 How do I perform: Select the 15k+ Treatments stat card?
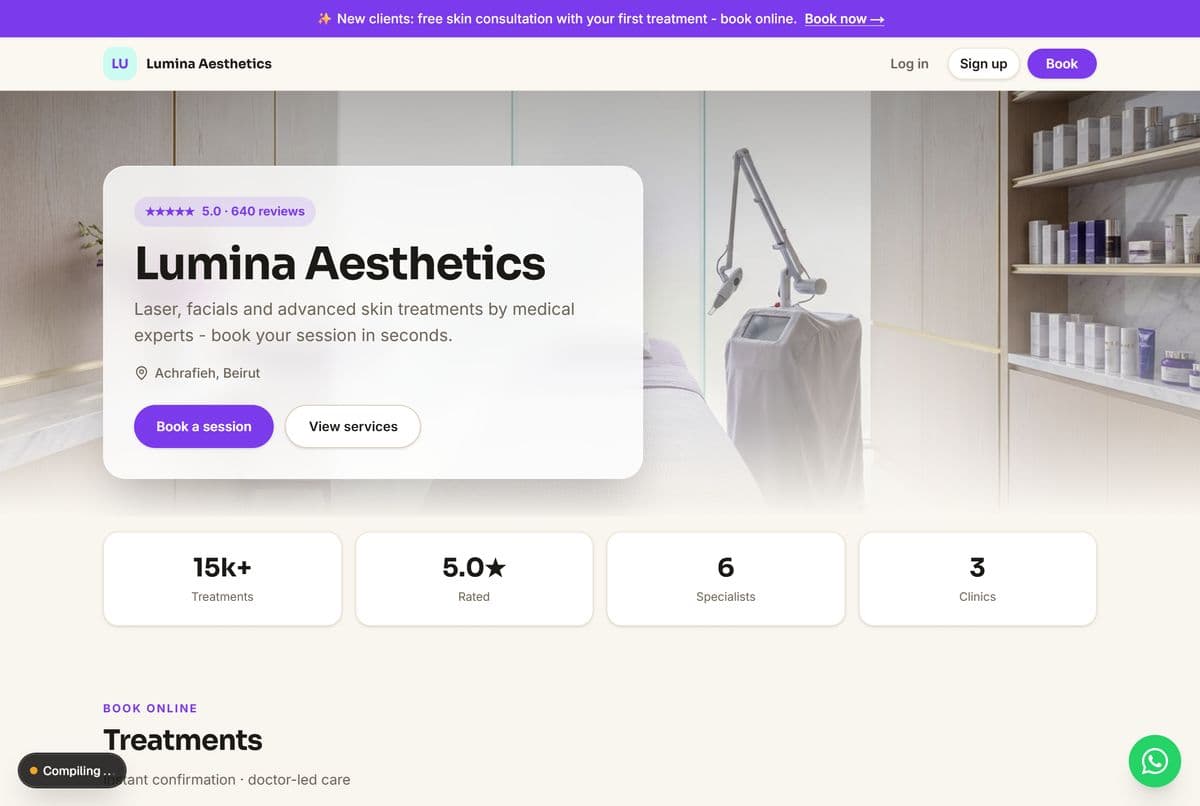point(222,579)
